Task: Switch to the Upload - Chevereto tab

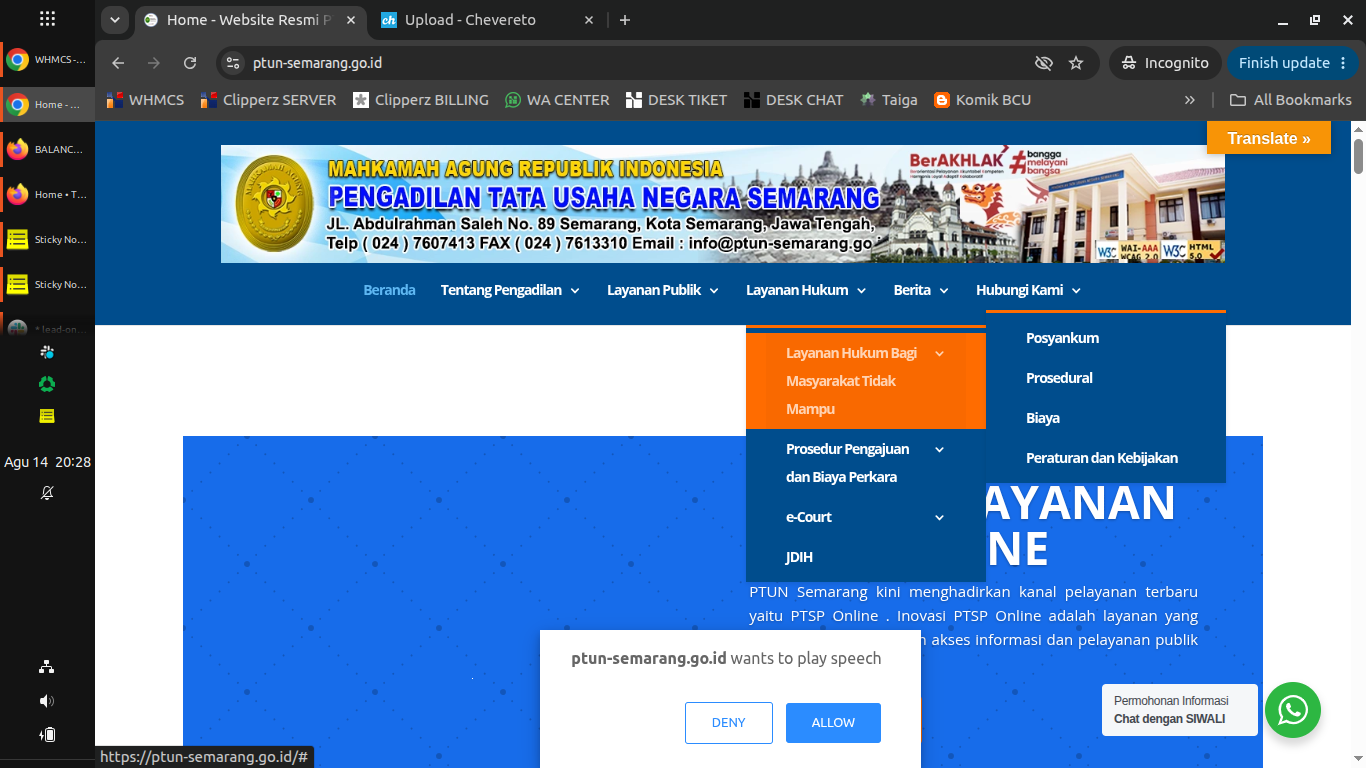Action: coord(487,20)
